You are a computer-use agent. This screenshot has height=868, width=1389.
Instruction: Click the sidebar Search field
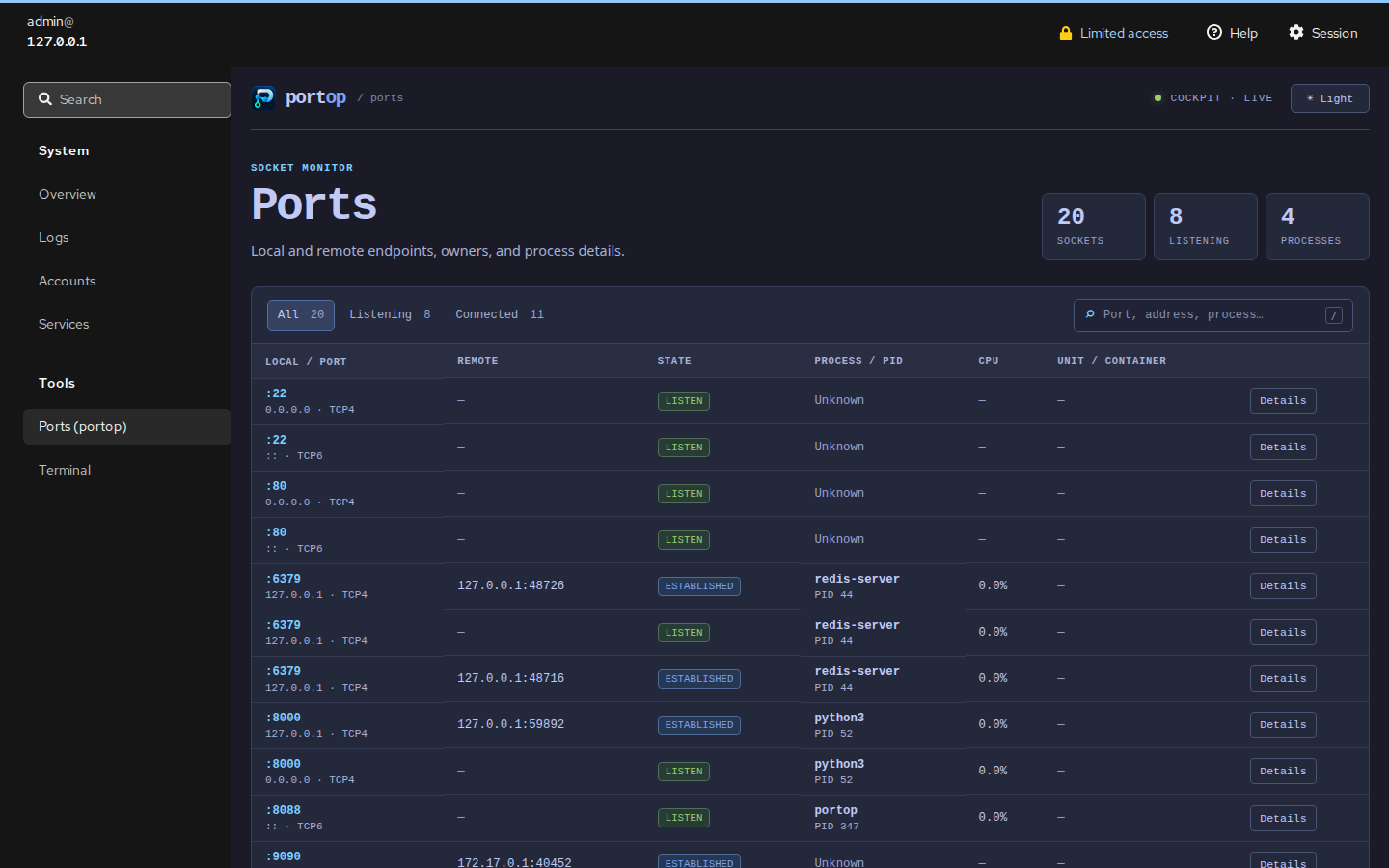point(127,99)
